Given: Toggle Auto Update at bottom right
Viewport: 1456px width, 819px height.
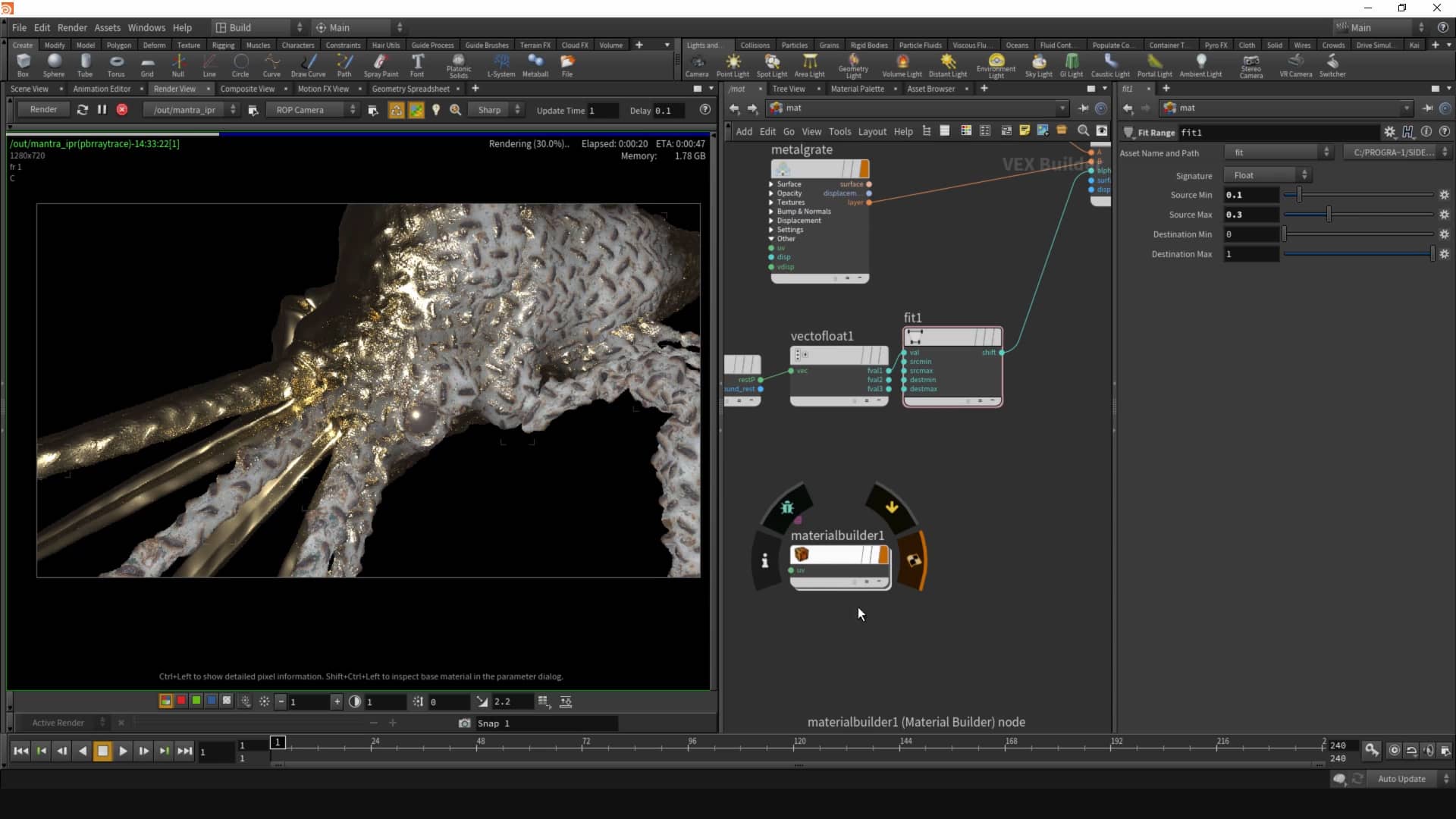Looking at the screenshot, I should coord(1401,779).
